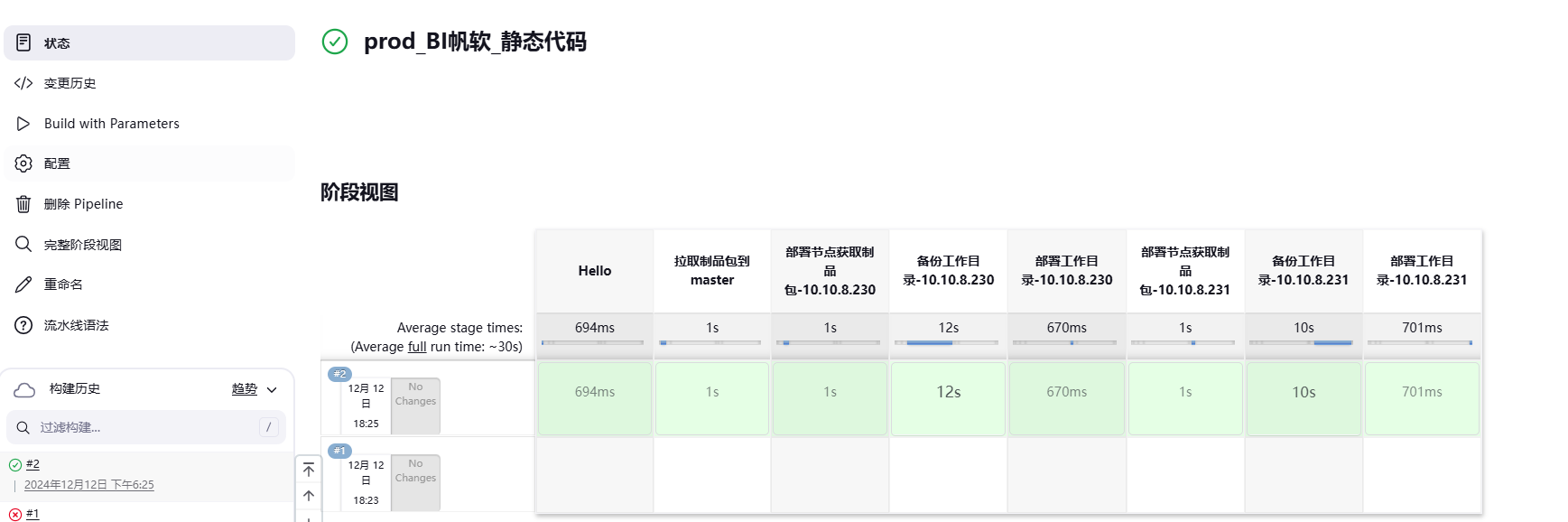This screenshot has width=1568, height=522.
Task: Open the 状态 sidebar item
Action: click(149, 43)
